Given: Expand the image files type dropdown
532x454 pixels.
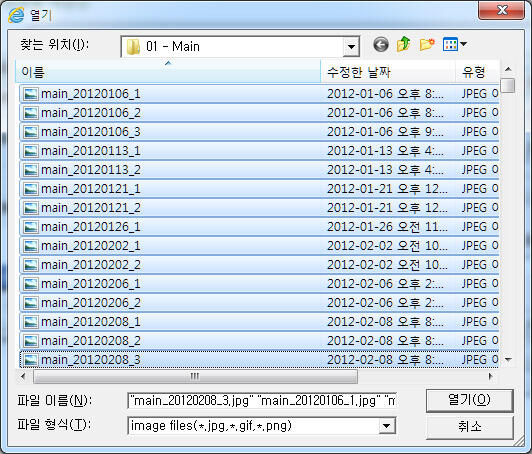Looking at the screenshot, I should [386, 426].
